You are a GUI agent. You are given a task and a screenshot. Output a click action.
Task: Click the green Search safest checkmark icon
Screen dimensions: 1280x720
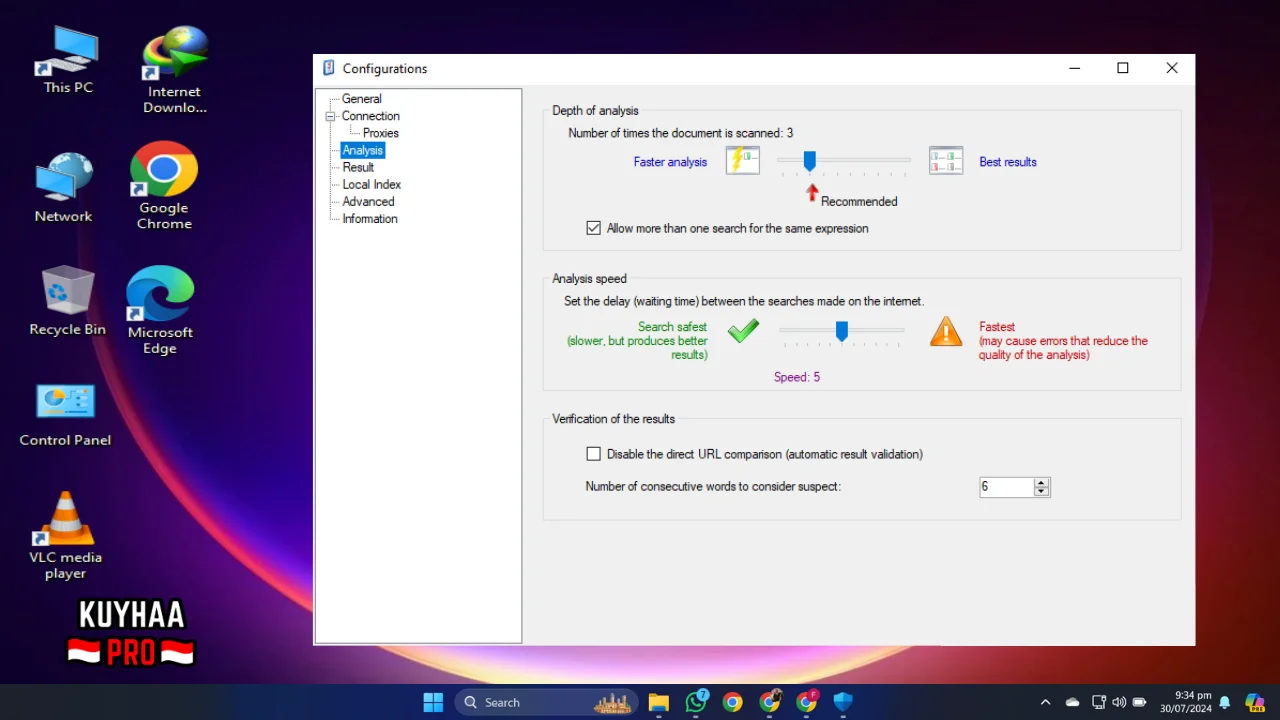pos(743,330)
